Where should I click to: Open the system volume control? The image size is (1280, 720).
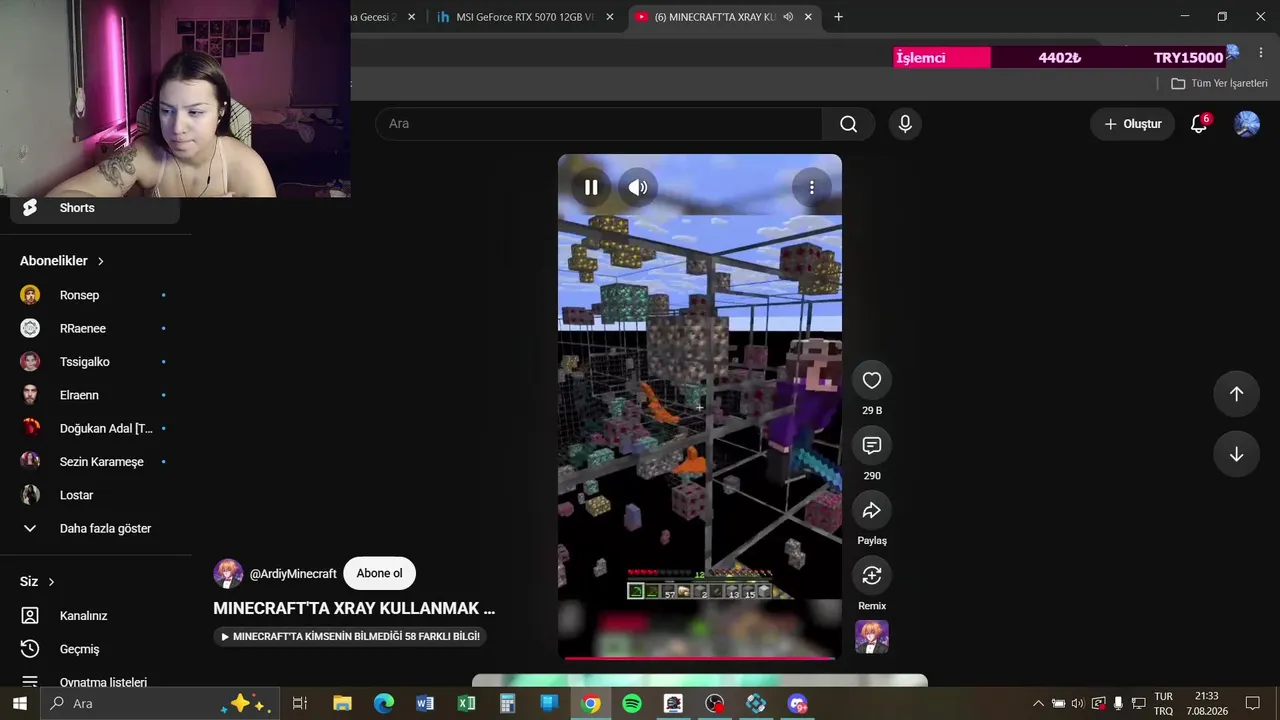[x=1077, y=704]
